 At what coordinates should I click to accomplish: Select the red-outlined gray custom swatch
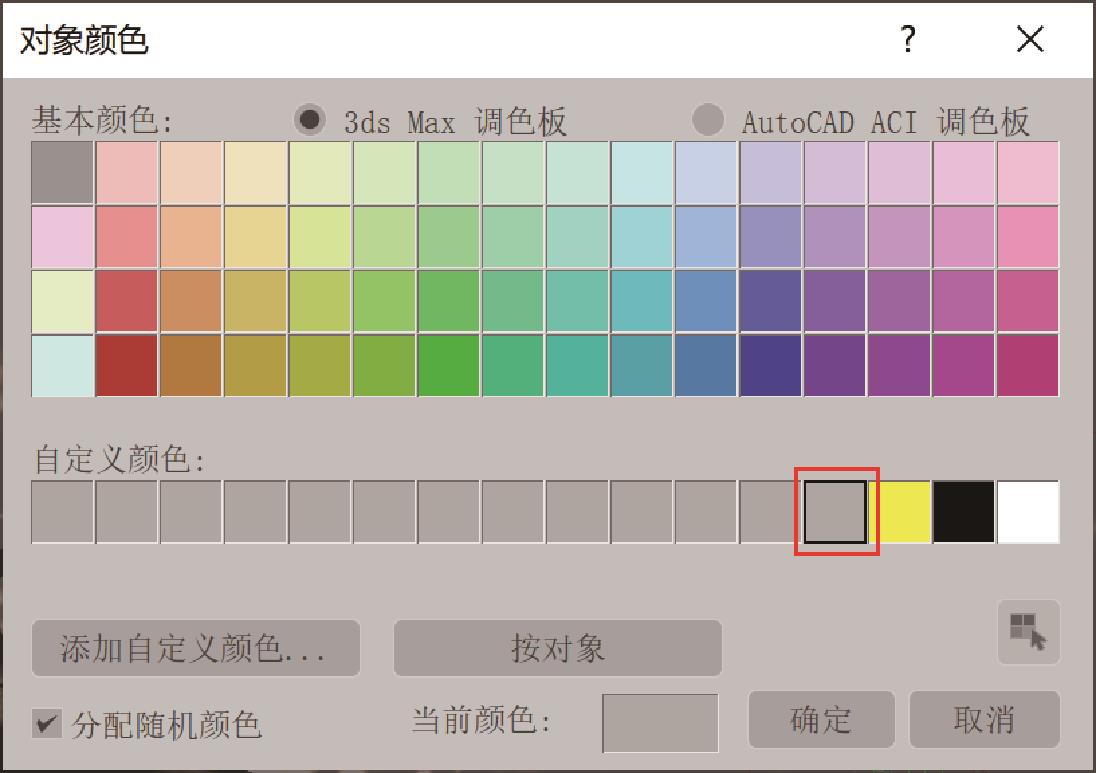pyautogui.click(x=836, y=512)
